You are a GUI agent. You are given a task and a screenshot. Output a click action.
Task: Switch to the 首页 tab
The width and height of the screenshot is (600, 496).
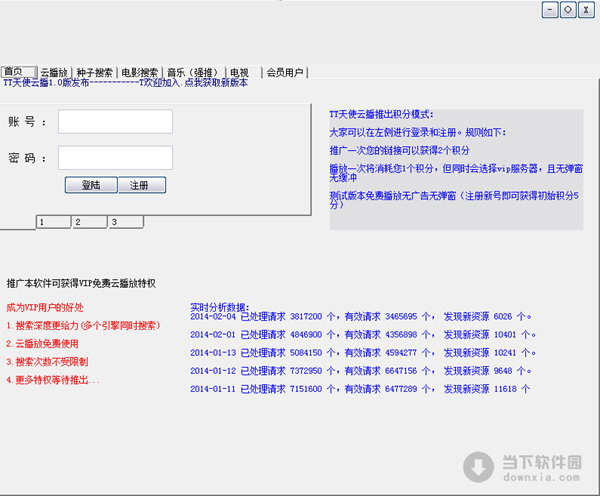click(15, 72)
